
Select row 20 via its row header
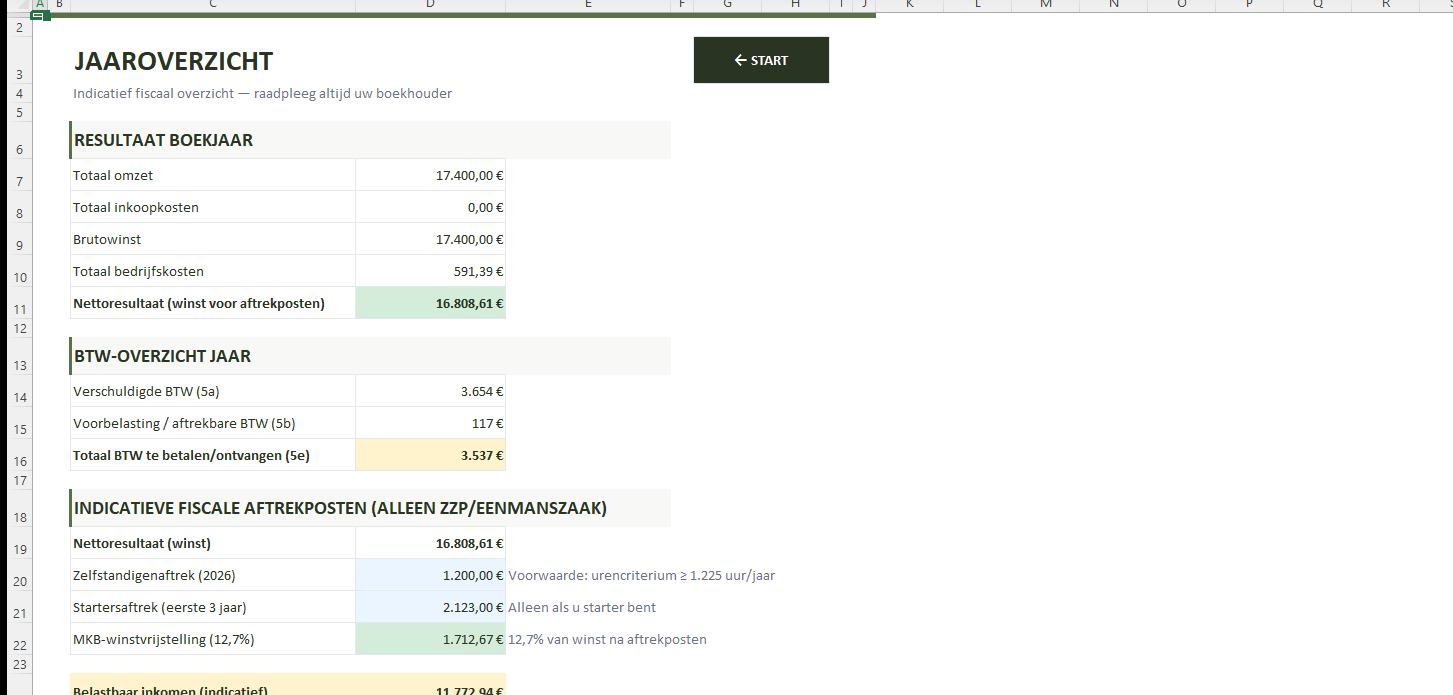(16, 581)
